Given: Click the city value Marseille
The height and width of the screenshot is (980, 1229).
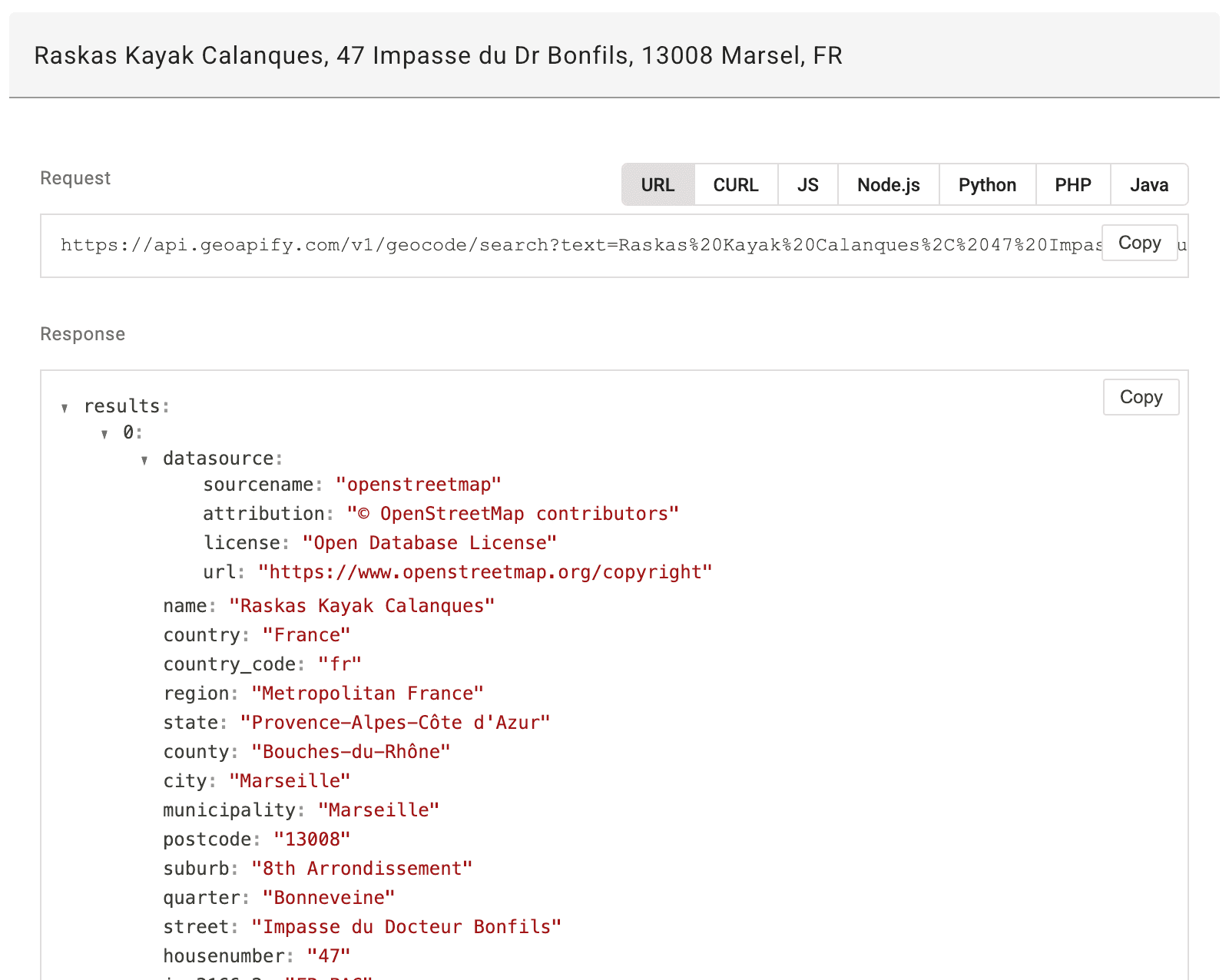Looking at the screenshot, I should pyautogui.click(x=290, y=781).
